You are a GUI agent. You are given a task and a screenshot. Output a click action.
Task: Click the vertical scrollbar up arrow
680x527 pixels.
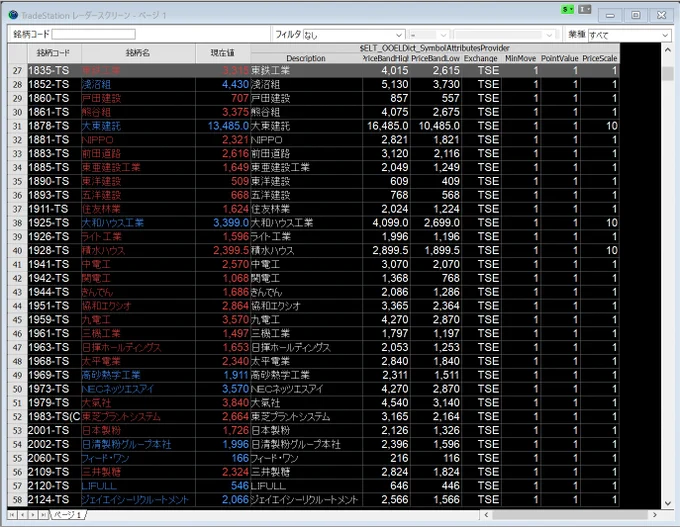click(x=667, y=50)
